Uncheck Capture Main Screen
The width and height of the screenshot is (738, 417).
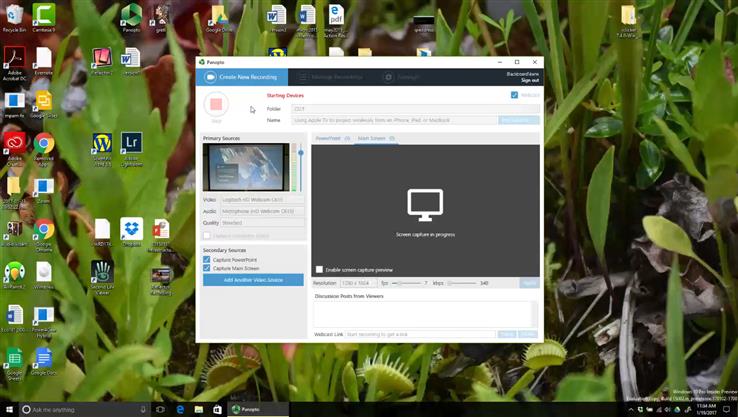(x=207, y=268)
